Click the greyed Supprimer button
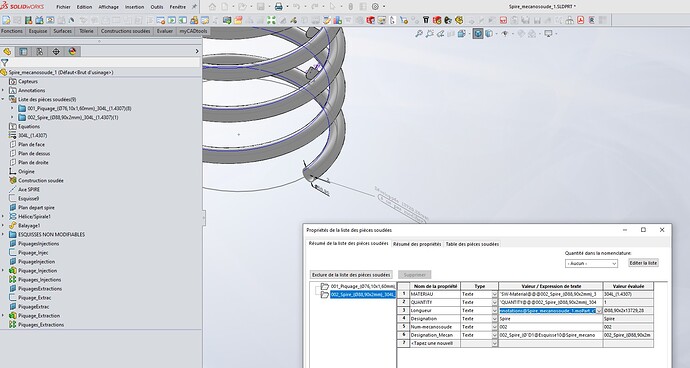Image resolution: width=690 pixels, height=368 pixels. [415, 275]
